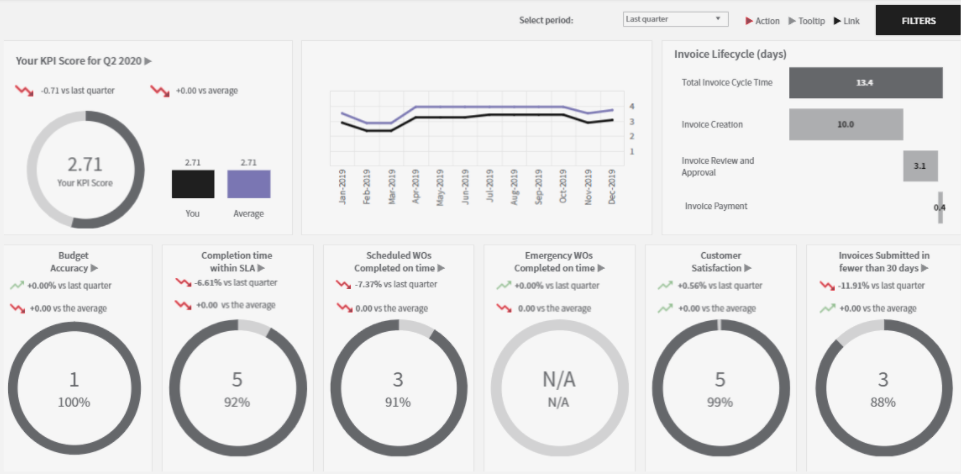This screenshot has width=961, height=474.
Task: Click the Jul-2019 axis label
Action: [489, 187]
